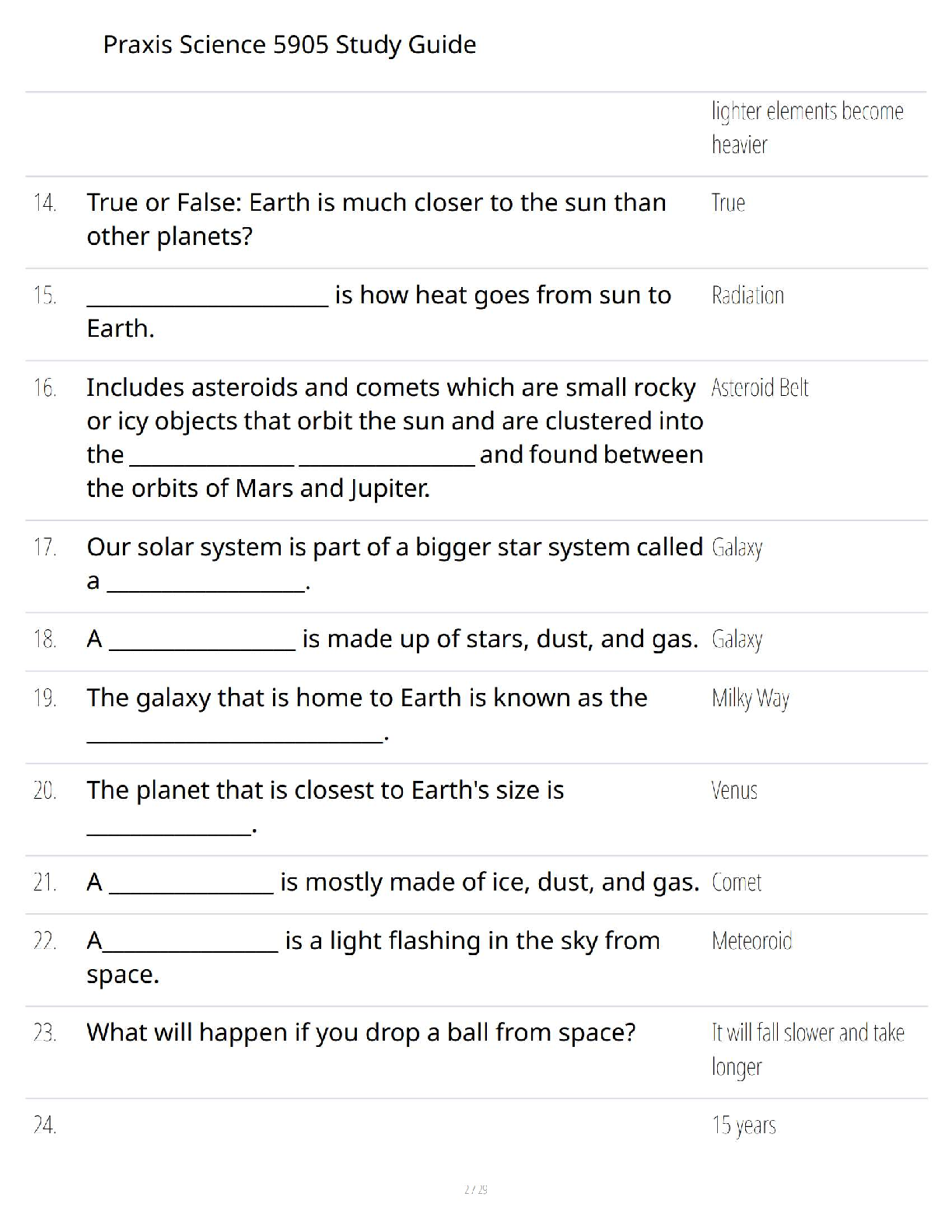Click the answer "Radiation"
Image resolution: width=952 pixels, height=1232 pixels.
(x=747, y=296)
